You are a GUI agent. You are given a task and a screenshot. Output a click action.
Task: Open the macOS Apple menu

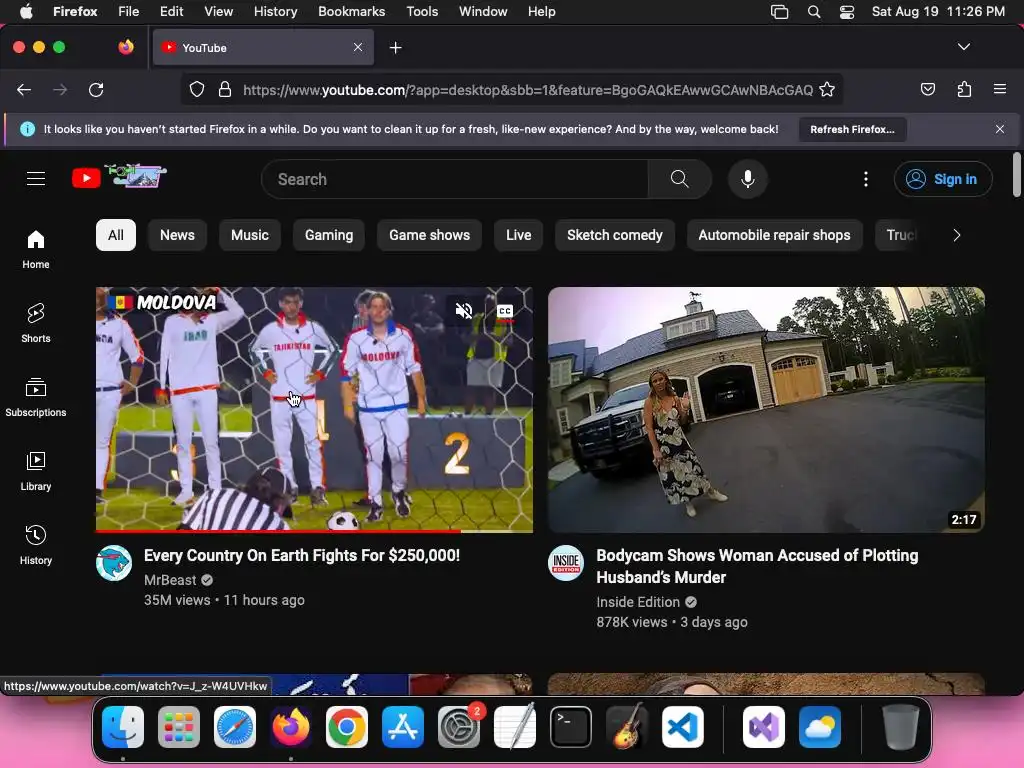tap(26, 12)
